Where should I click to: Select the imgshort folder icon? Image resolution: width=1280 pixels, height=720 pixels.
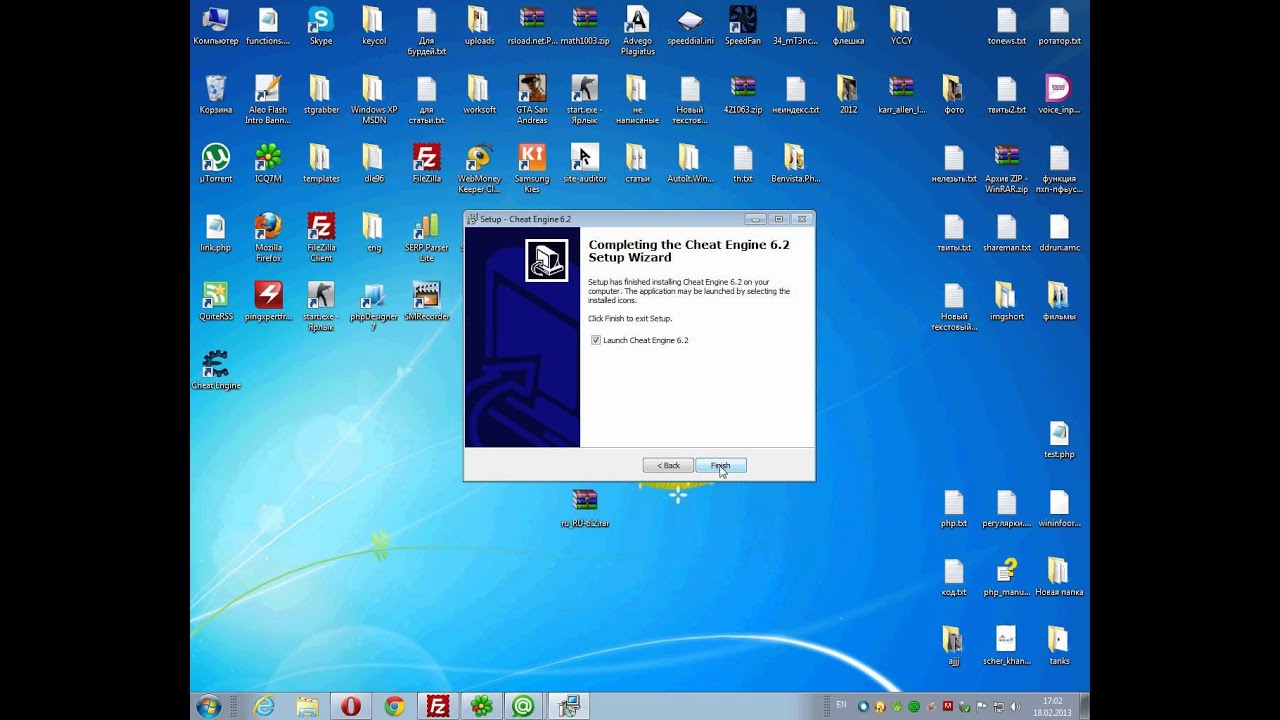pyautogui.click(x=1006, y=301)
